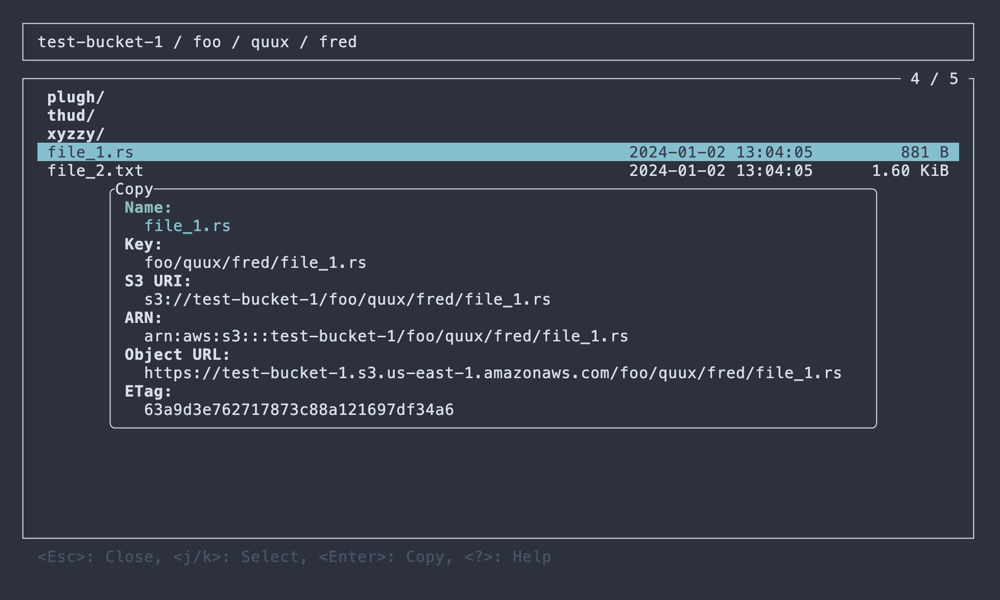Click the test-bucket-1 breadcrumb segment
The height and width of the screenshot is (600, 1000).
tap(100, 42)
